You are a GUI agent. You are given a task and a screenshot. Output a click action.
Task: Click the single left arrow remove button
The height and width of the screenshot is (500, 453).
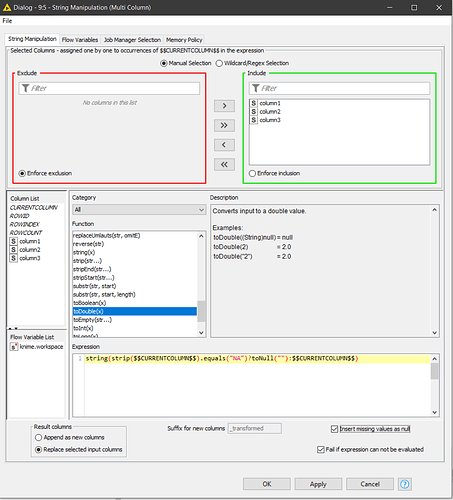pyautogui.click(x=224, y=145)
